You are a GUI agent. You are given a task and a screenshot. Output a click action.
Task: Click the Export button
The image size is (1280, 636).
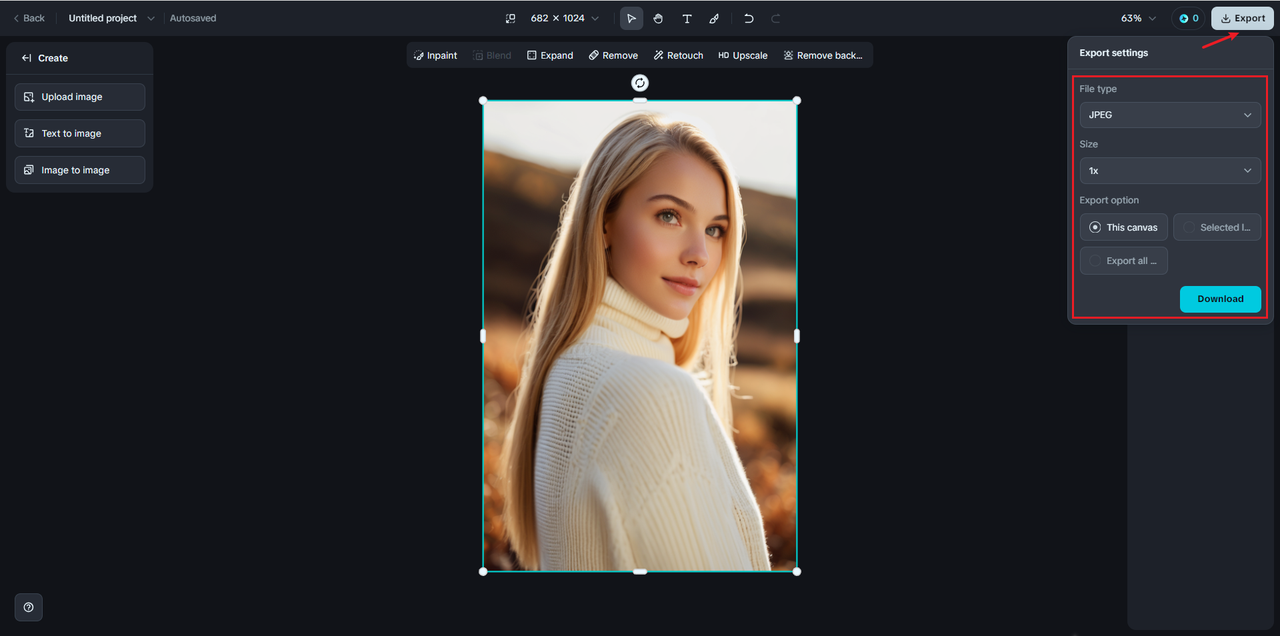(1243, 18)
